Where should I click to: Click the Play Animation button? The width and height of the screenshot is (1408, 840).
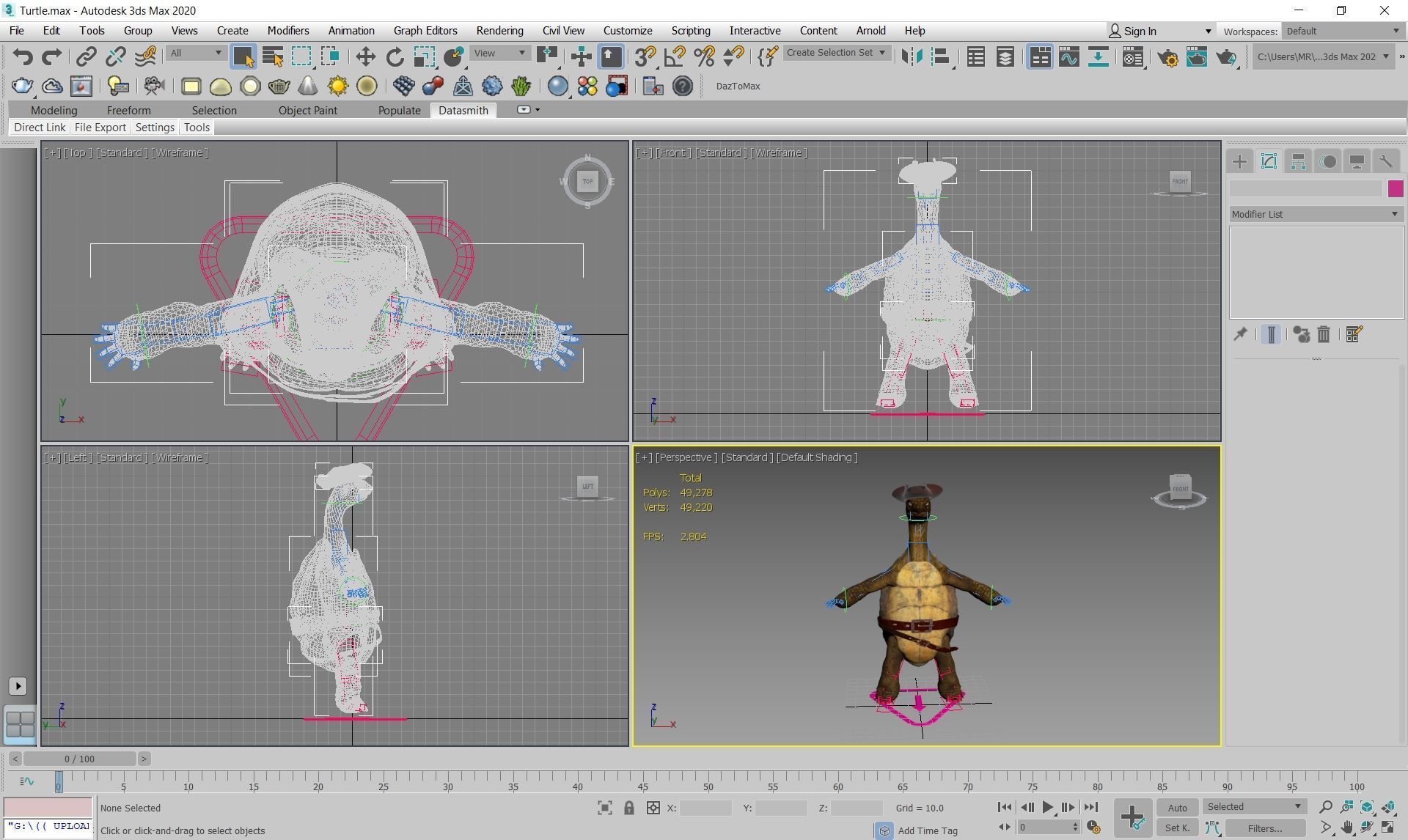click(1047, 807)
